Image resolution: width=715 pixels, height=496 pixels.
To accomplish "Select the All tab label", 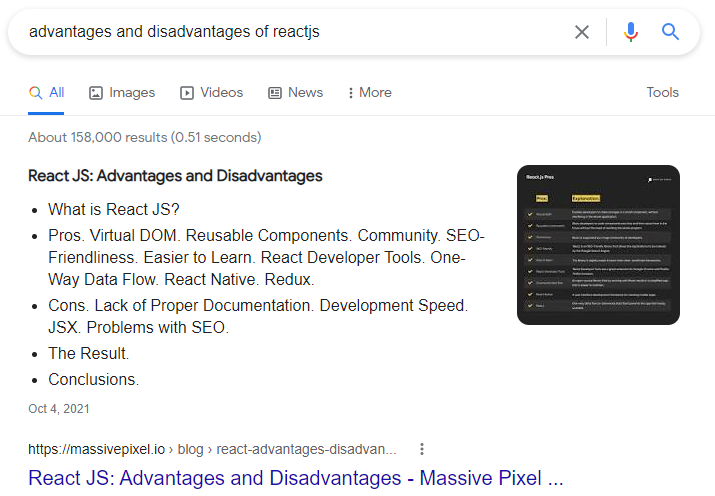I will click(57, 93).
